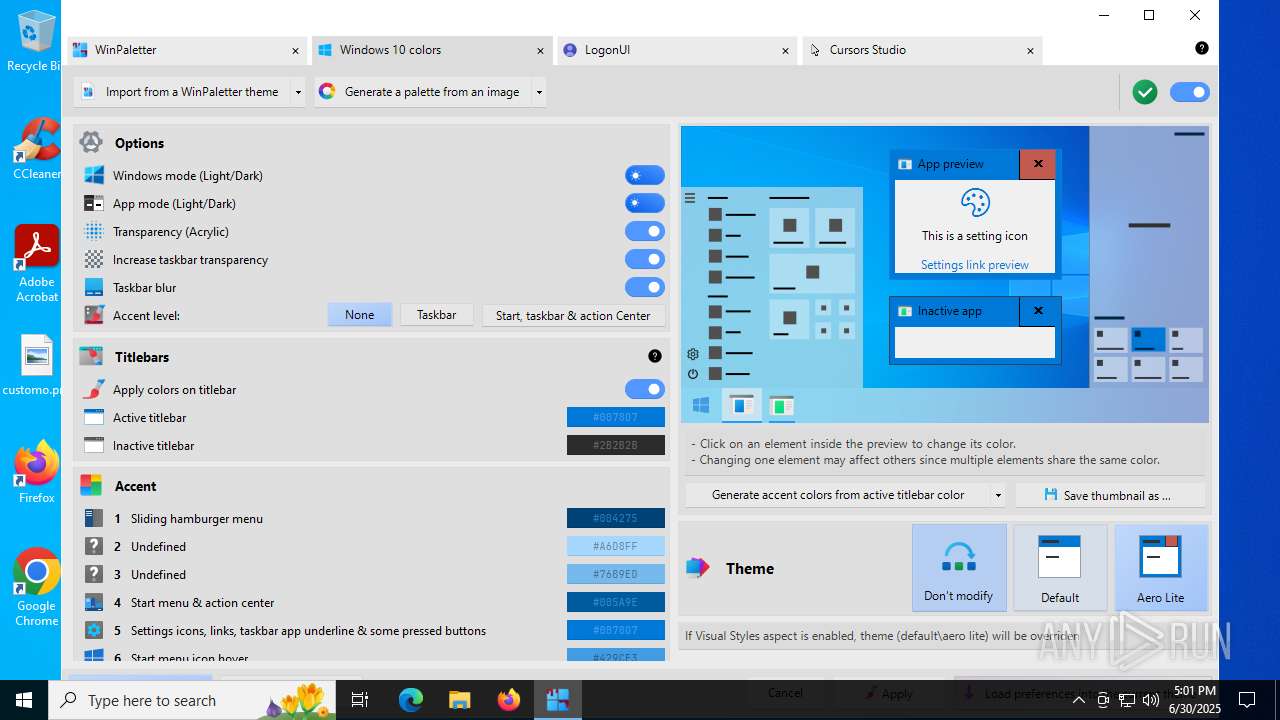Click the Titlebars help question-mark icon
Viewport: 1280px width, 720px height.
coord(654,356)
